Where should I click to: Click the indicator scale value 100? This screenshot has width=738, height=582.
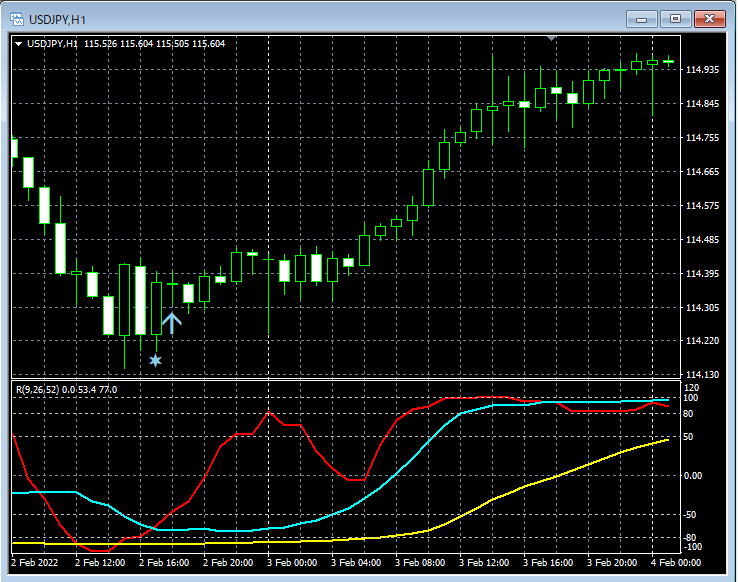(x=689, y=398)
